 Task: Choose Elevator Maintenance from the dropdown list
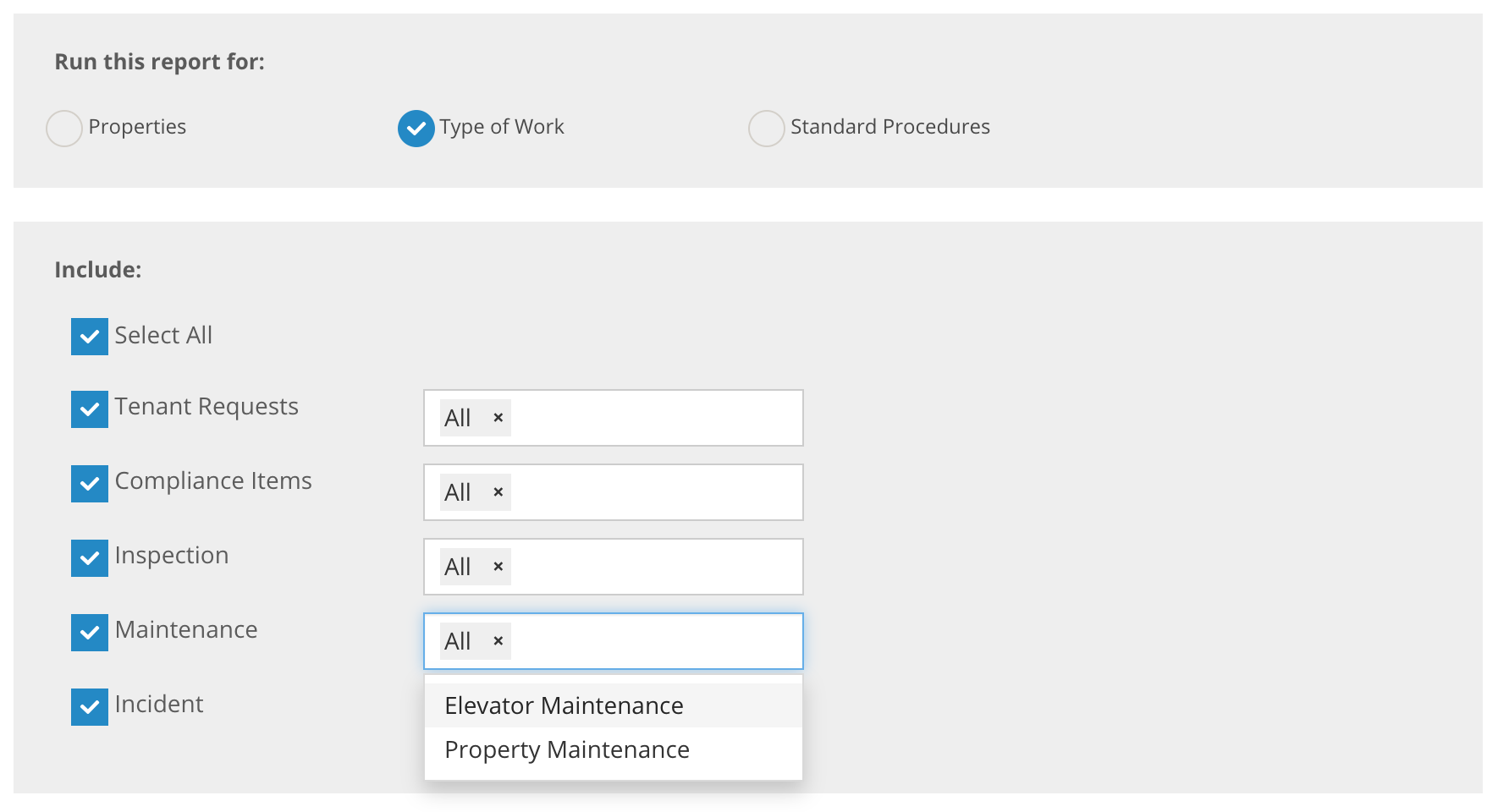click(614, 705)
